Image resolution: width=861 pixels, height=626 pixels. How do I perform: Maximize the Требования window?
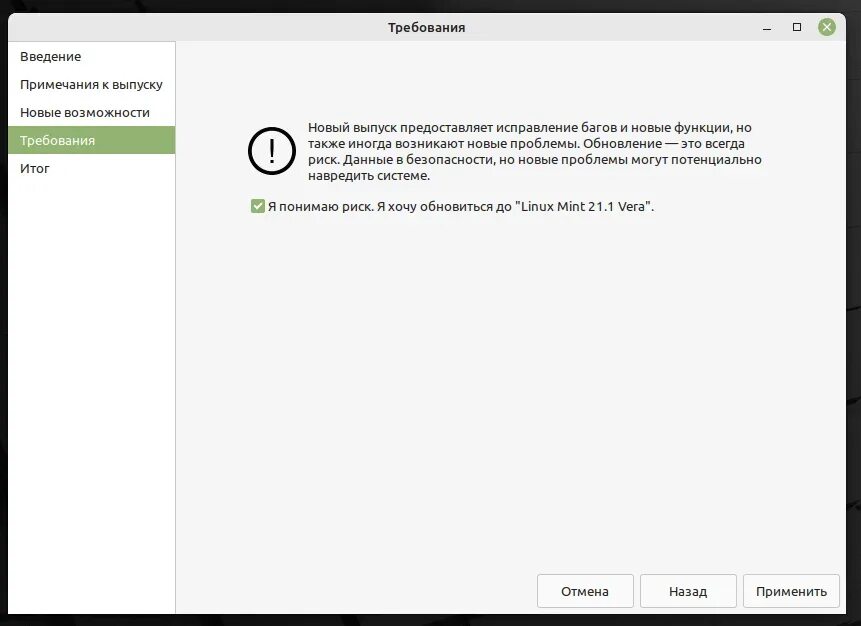pyautogui.click(x=797, y=27)
